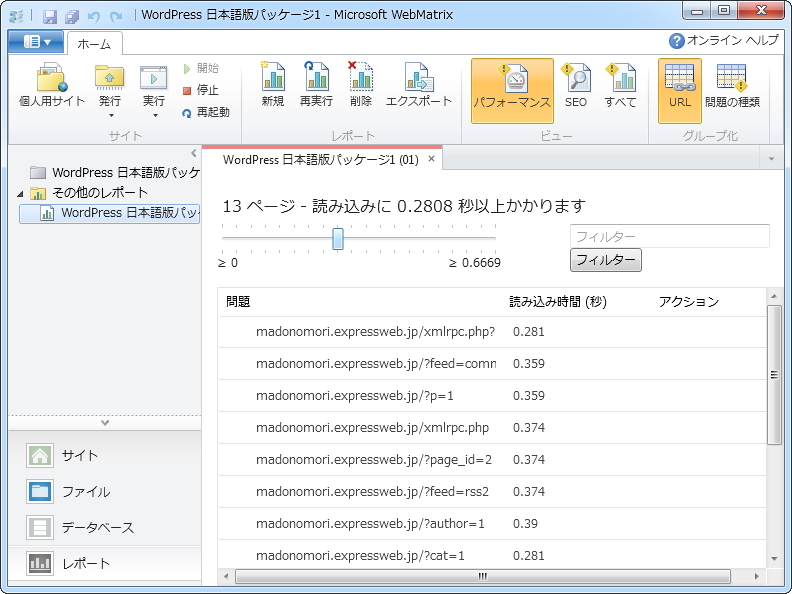The height and width of the screenshot is (594, 792).
Task: Select the その他のレポート folder
Action: coord(89,193)
